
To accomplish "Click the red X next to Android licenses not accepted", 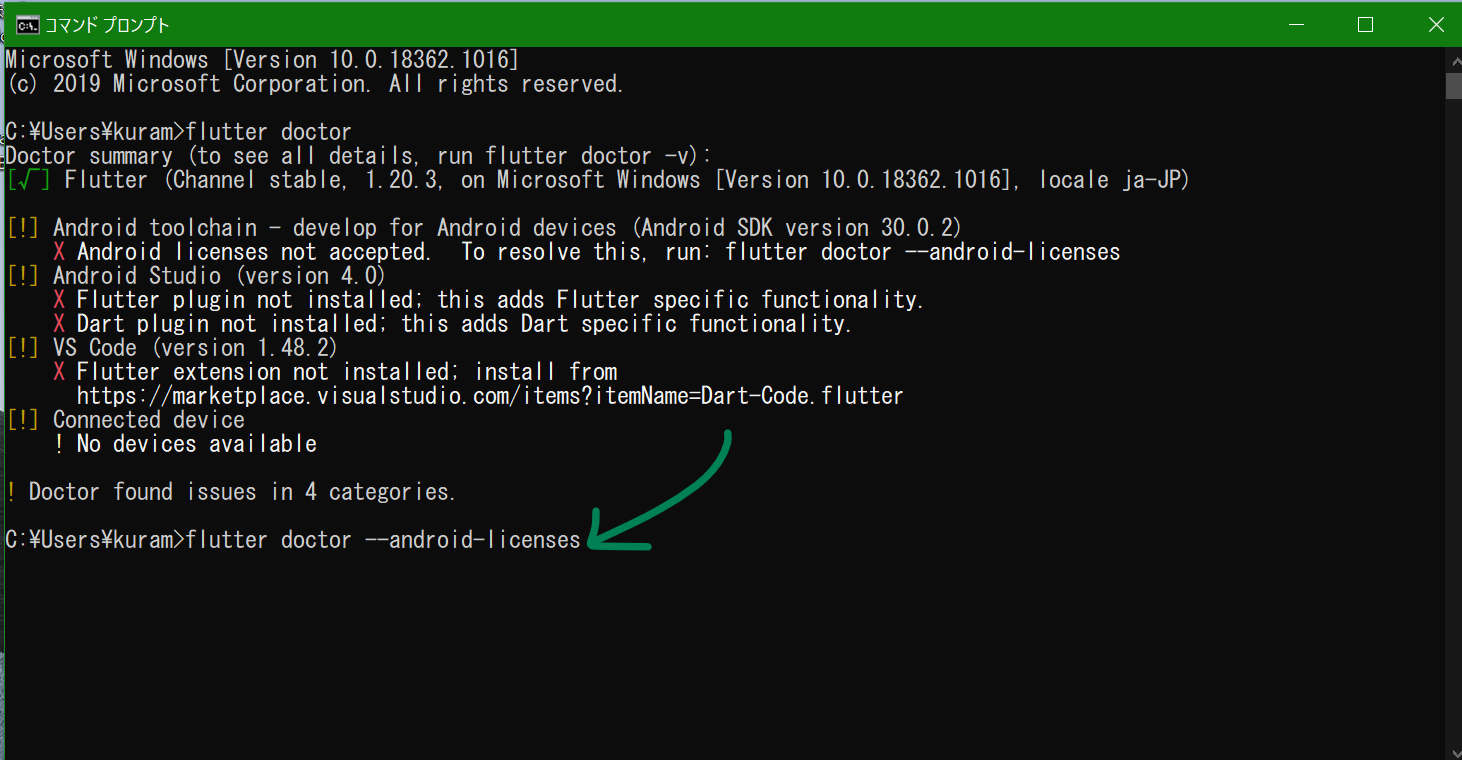I will point(61,251).
